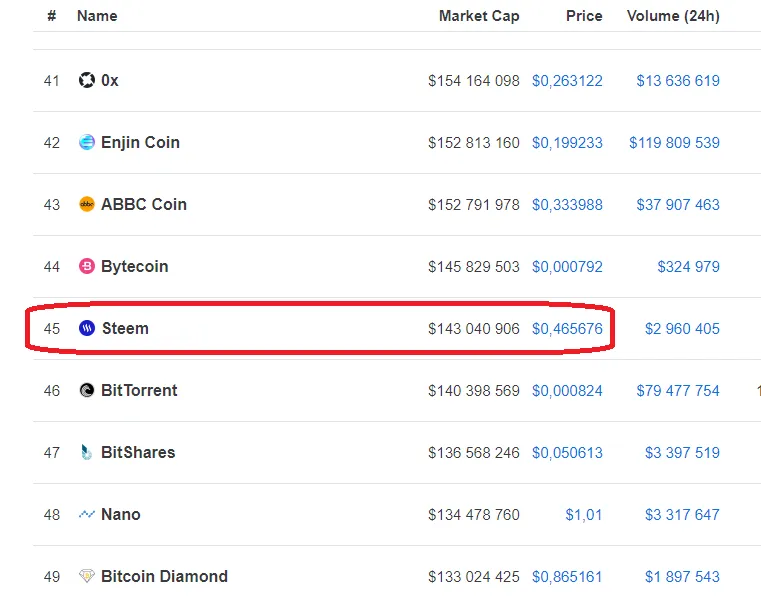Screen dimensions: 761x602
Task: Click the BitTorrent logo icon
Action: tap(87, 390)
